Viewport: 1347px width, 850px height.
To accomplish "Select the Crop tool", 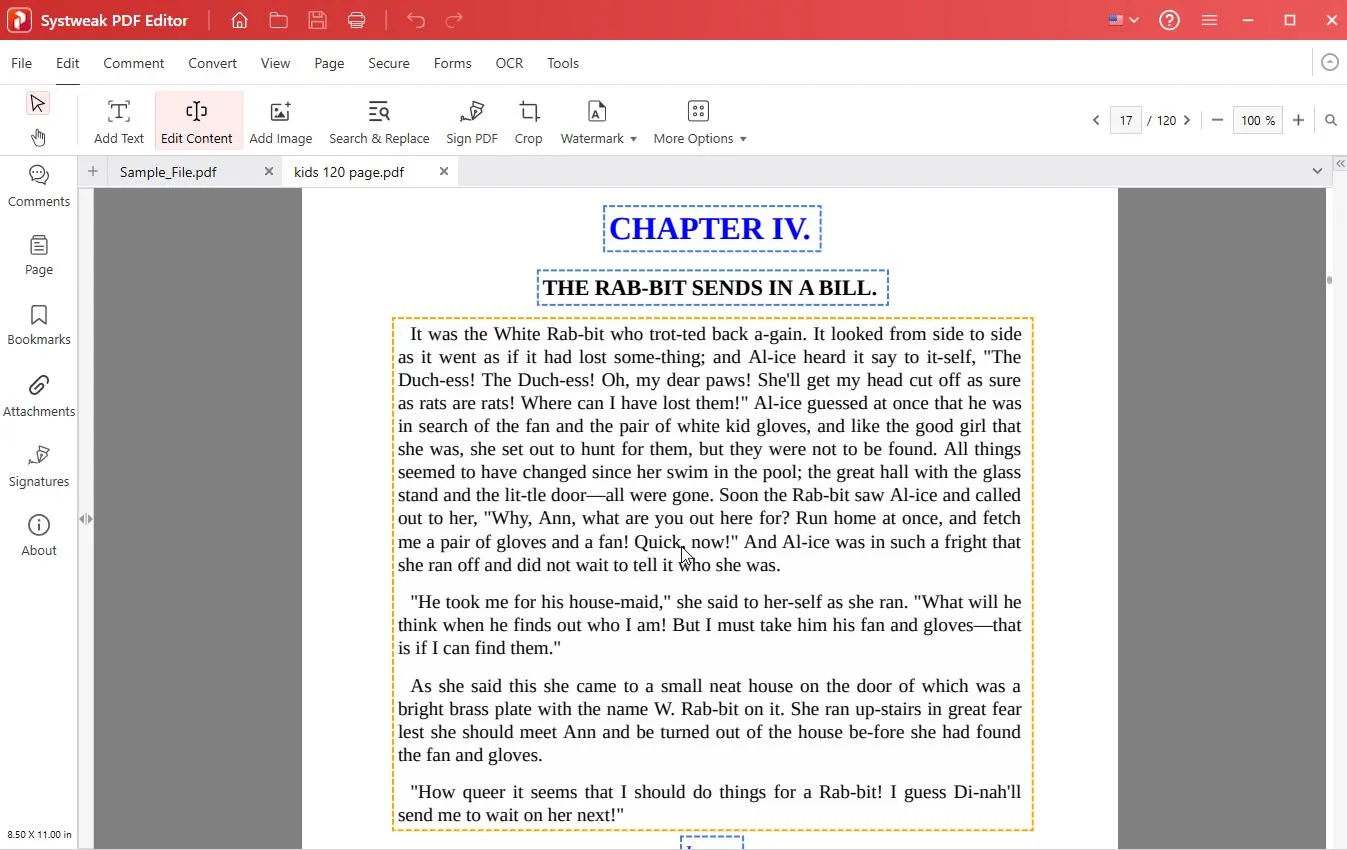I will pyautogui.click(x=529, y=122).
